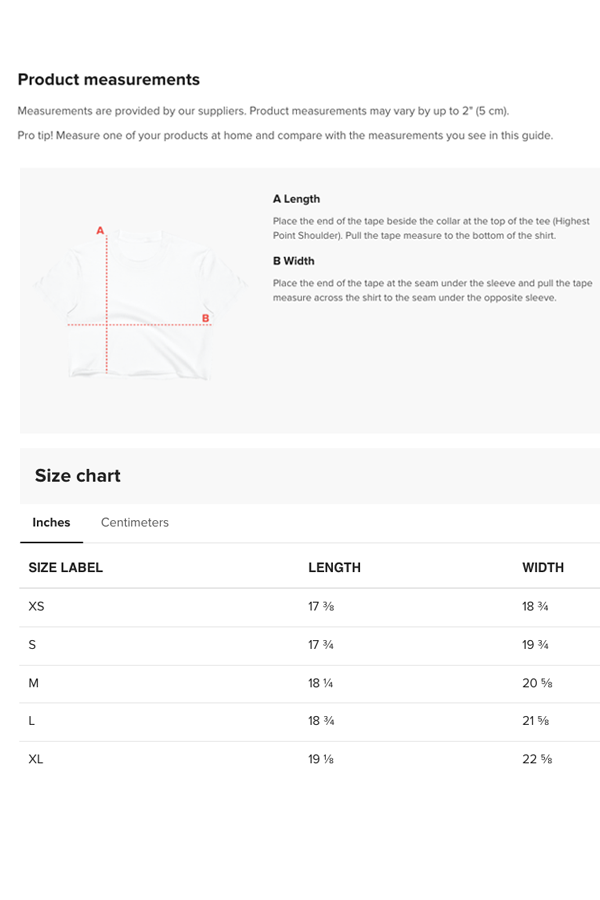This screenshot has width=600, height=900.
Task: Select the XS size row
Action: (37, 606)
